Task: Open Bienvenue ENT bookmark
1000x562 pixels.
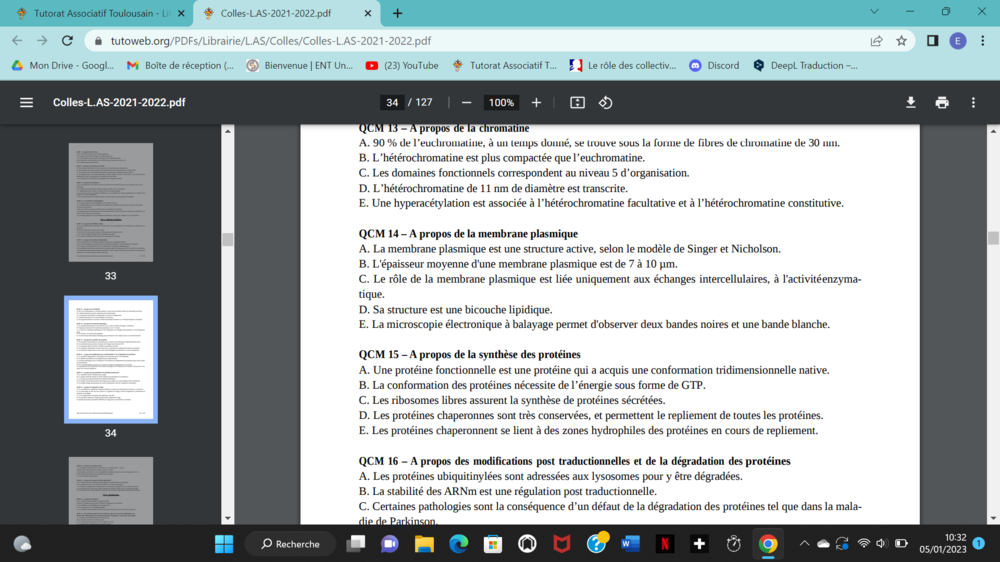Action: pos(300,65)
